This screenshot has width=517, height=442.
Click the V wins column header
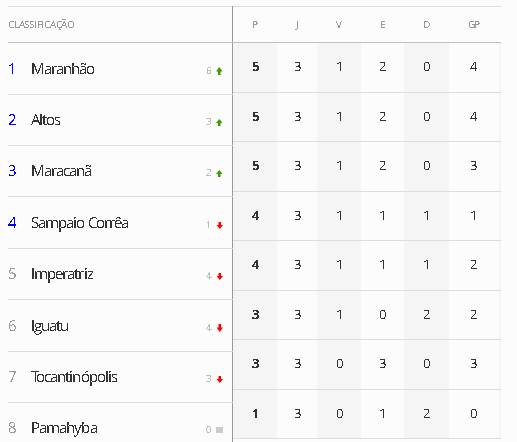click(339, 25)
